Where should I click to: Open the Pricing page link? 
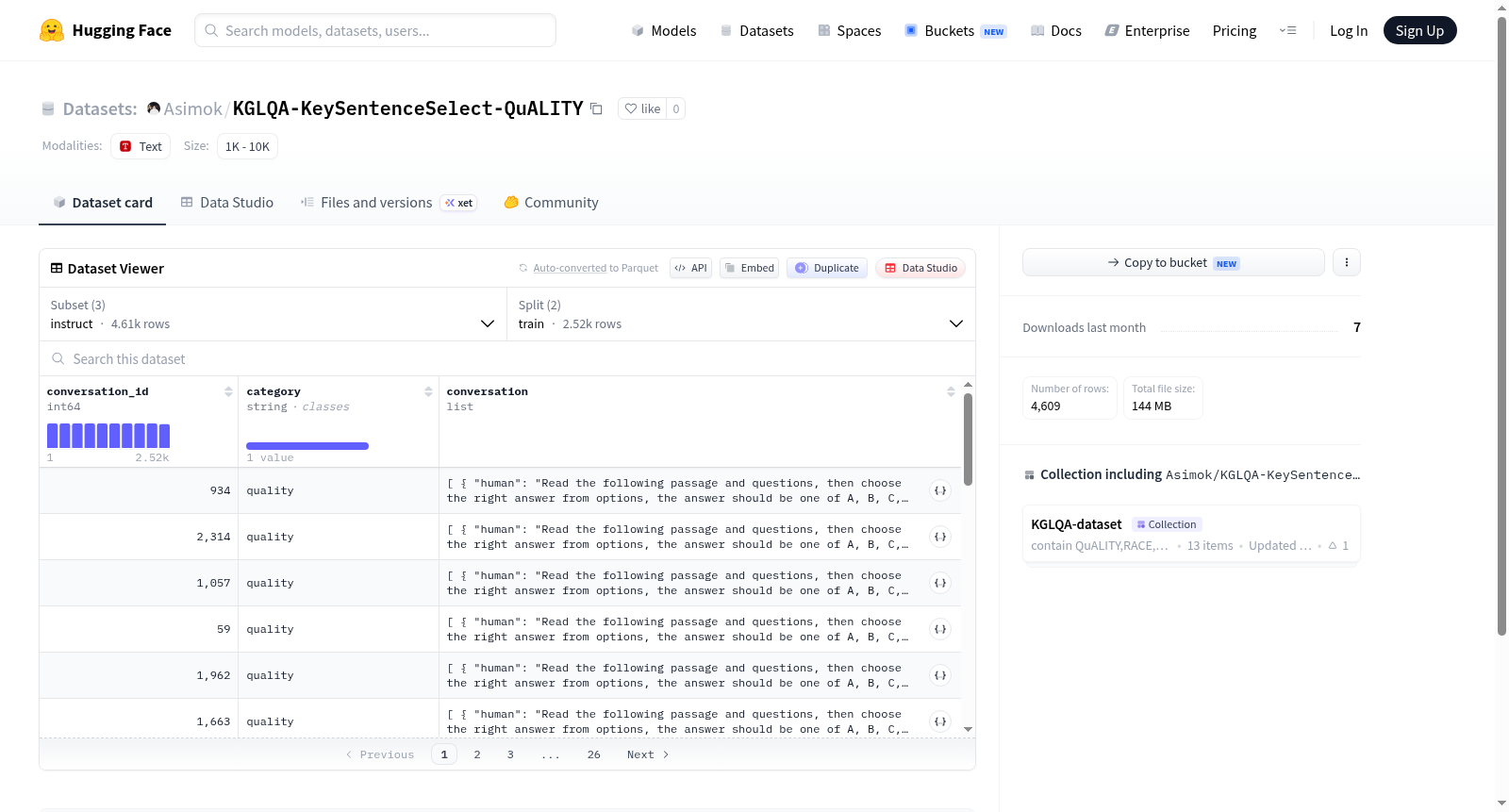[x=1235, y=30]
